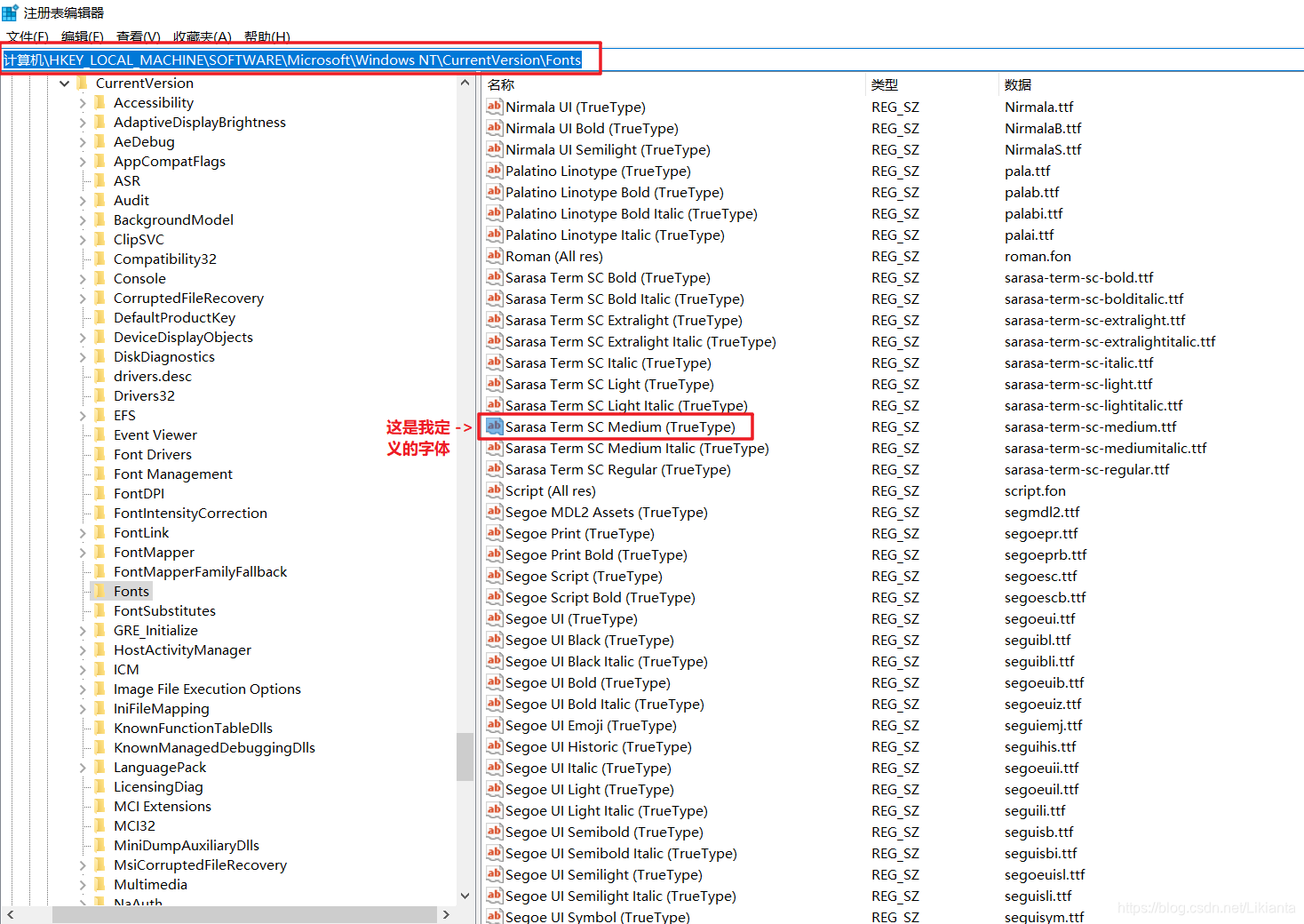Select the Segoe UI Semilight Italic (TrueType) value

click(621, 896)
